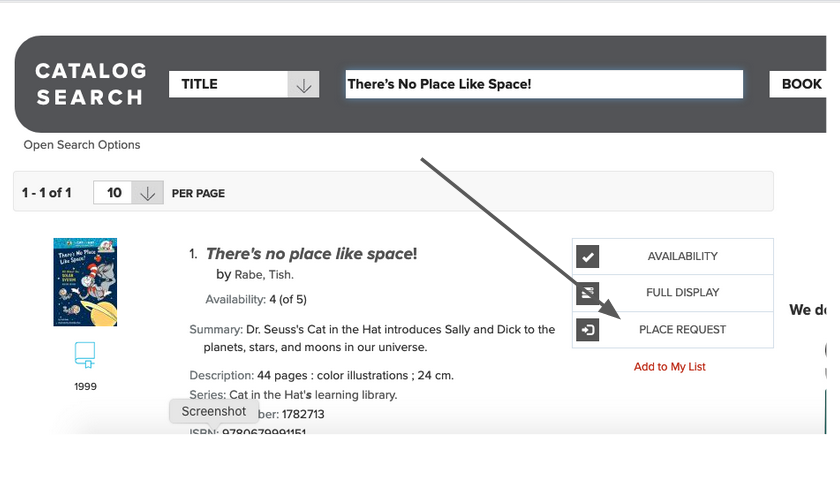
Task: Open the TITLE search type dropdown
Action: (244, 84)
